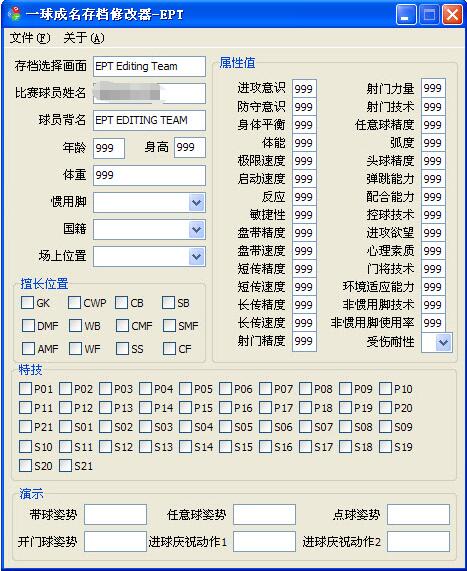This screenshot has height=571, width=467.
Task: Open the 关于(A) menu
Action: pos(84,38)
